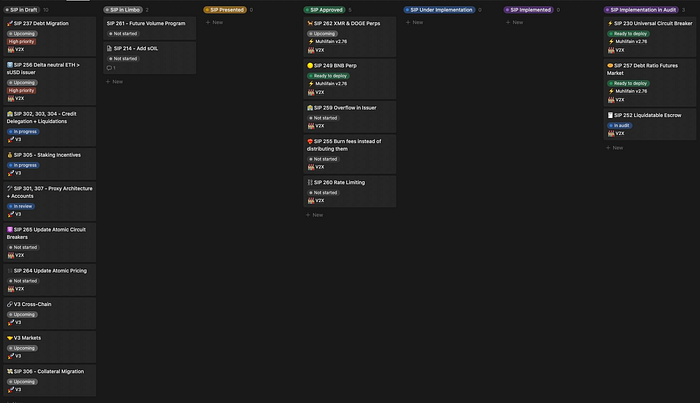The width and height of the screenshot is (700, 403).
Task: Click the orange icon on SIP 257 Debt Ratio Futures Market
Action: click(610, 66)
